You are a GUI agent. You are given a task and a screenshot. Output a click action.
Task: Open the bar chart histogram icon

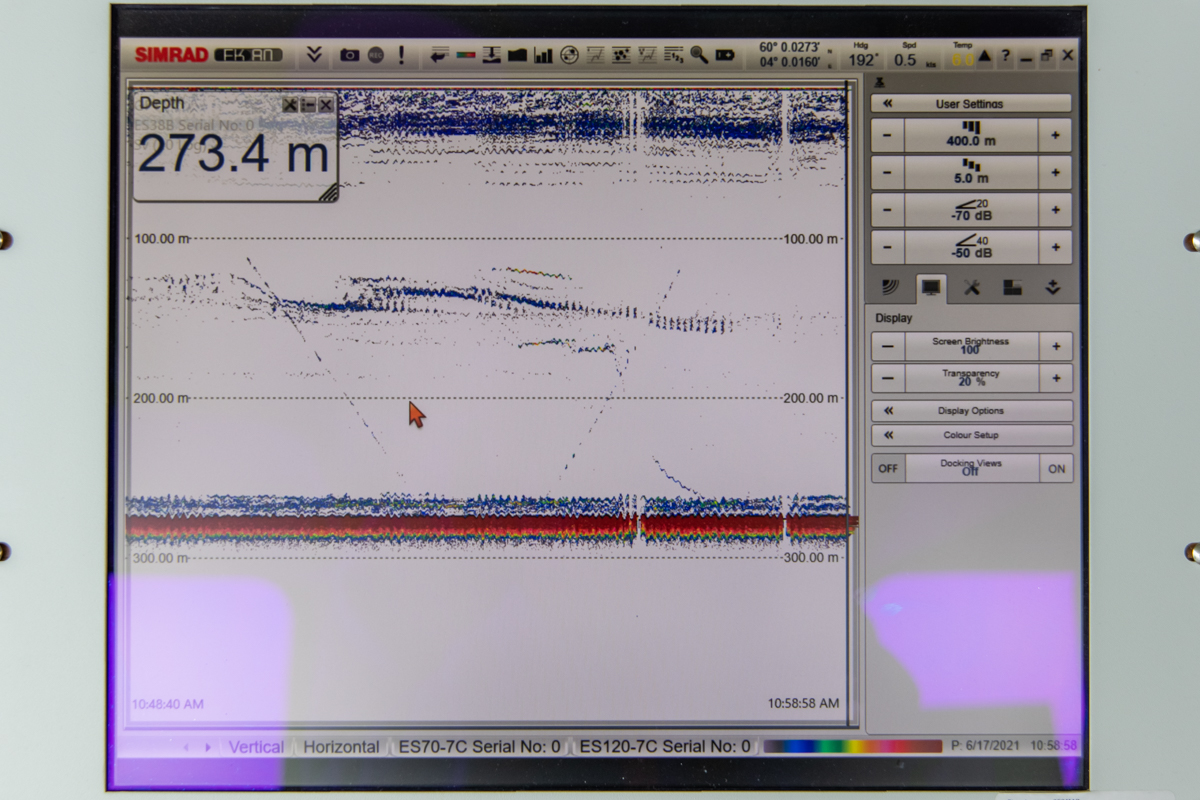[x=543, y=55]
